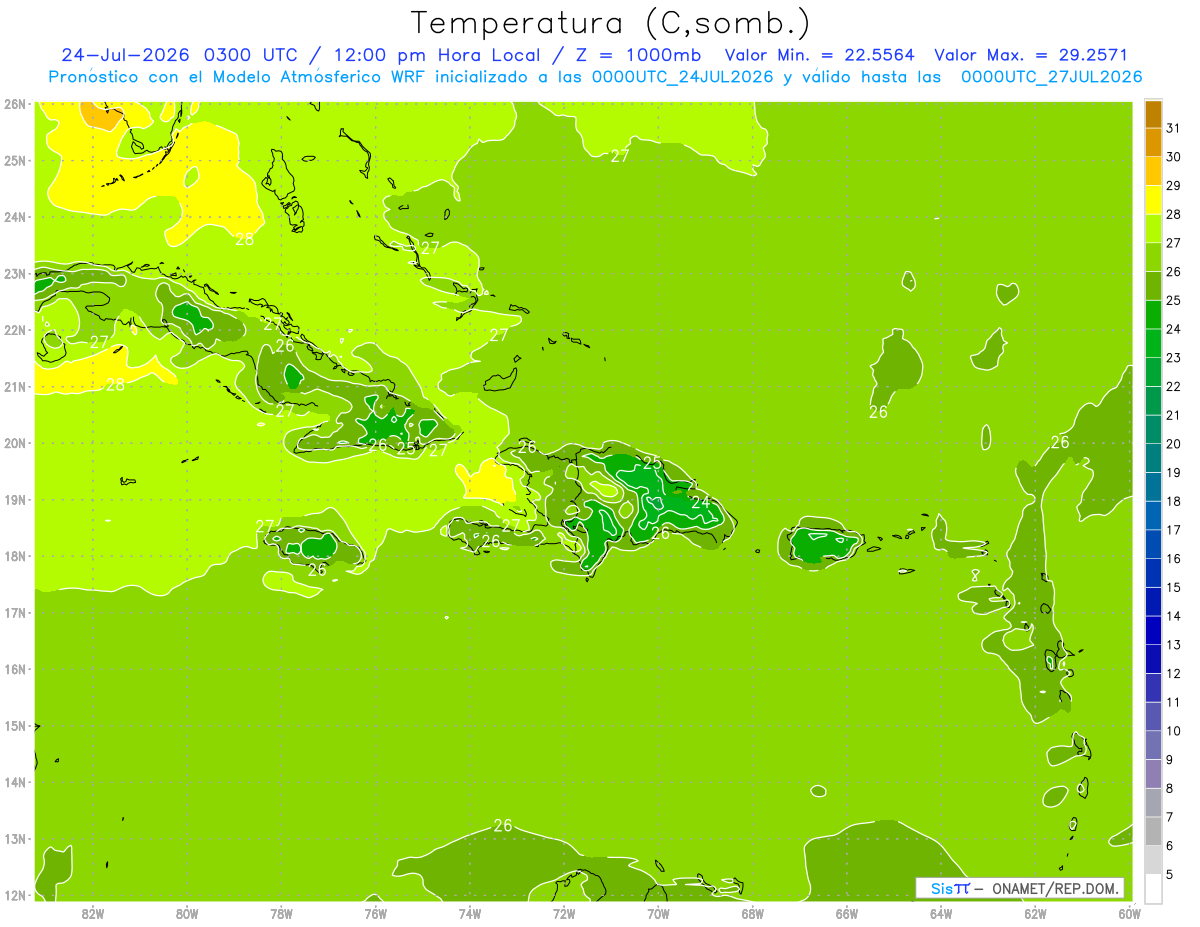Click the purple colorbar swatch between 9 and 10
This screenshot has height=927, width=1200.
click(x=1153, y=745)
